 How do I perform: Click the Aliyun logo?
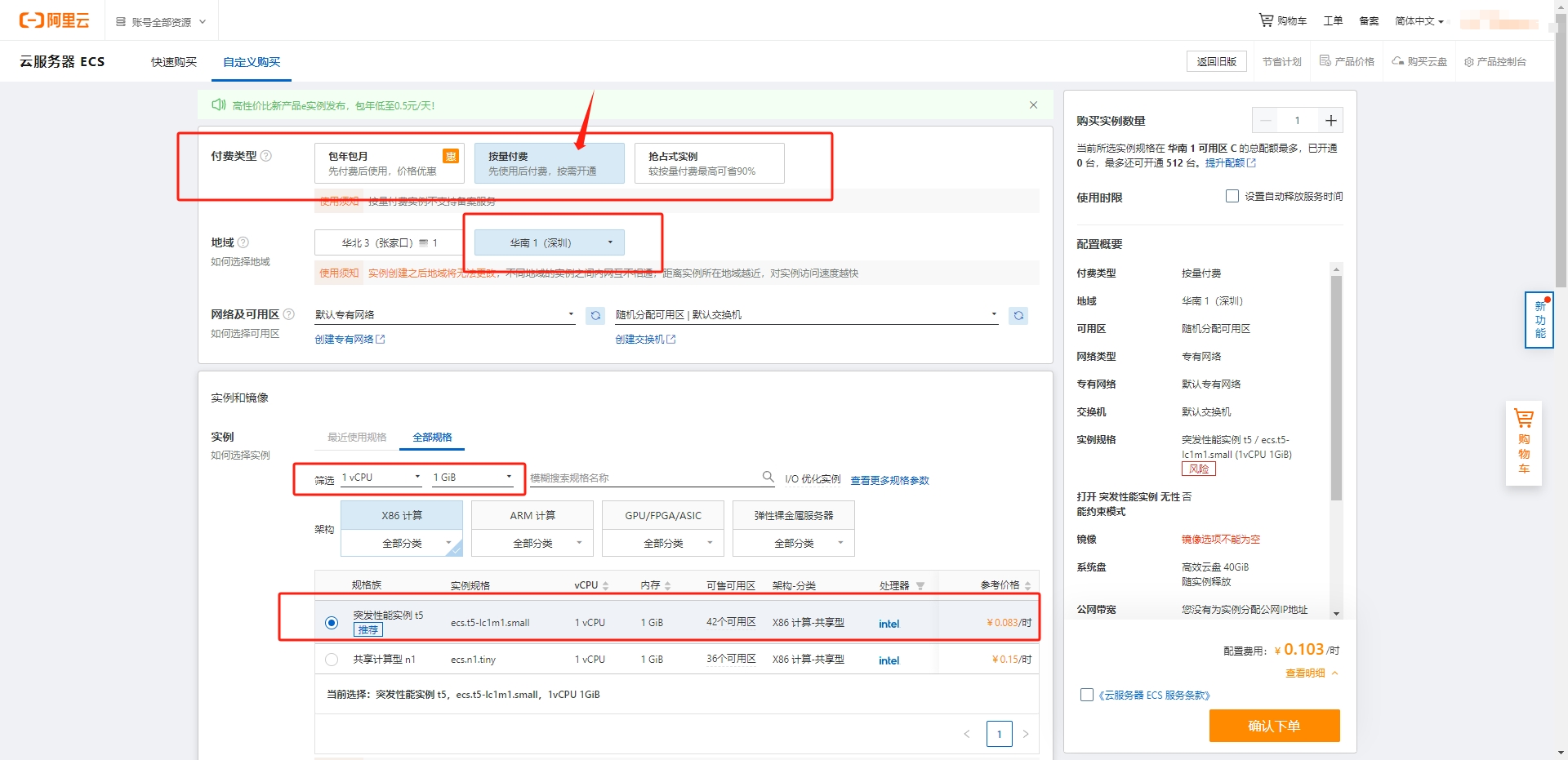coord(54,20)
